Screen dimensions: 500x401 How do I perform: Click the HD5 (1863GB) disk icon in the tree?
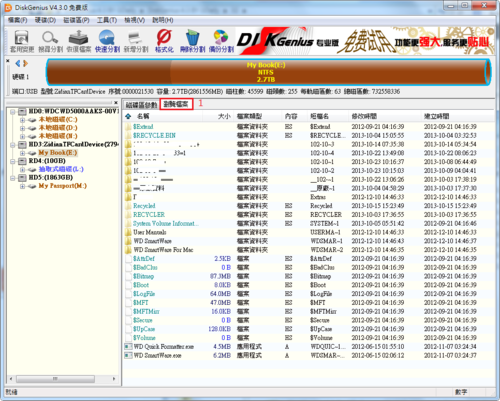click(x=22, y=178)
